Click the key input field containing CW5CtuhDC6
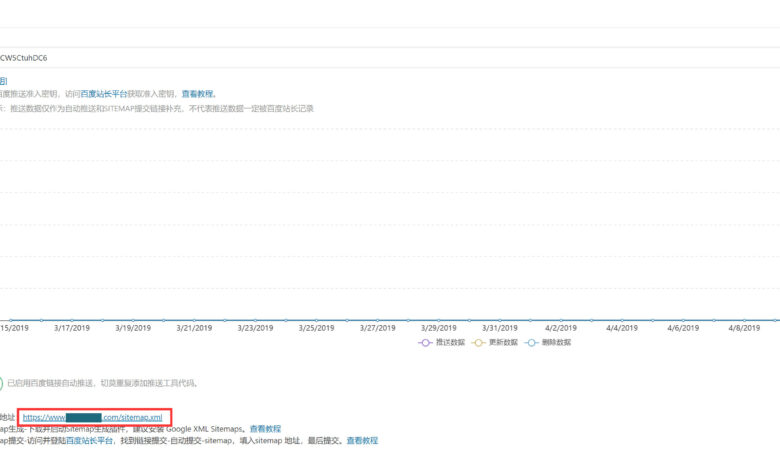The height and width of the screenshot is (460, 780). click(390, 58)
